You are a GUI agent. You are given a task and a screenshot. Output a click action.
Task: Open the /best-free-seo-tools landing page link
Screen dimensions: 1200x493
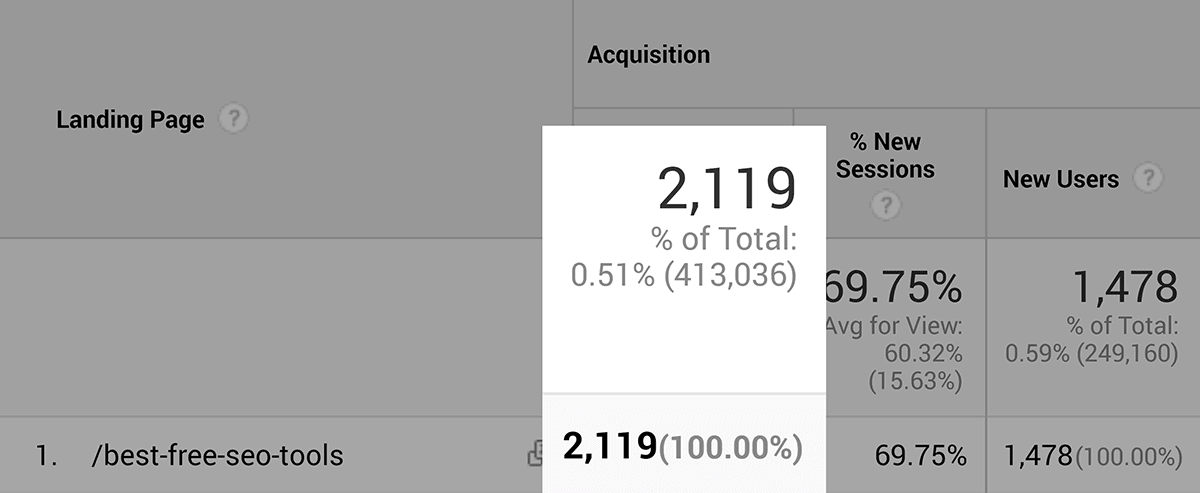(x=217, y=456)
